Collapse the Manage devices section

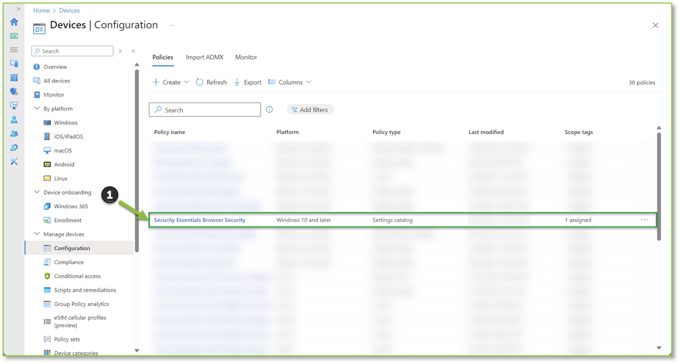click(37, 234)
